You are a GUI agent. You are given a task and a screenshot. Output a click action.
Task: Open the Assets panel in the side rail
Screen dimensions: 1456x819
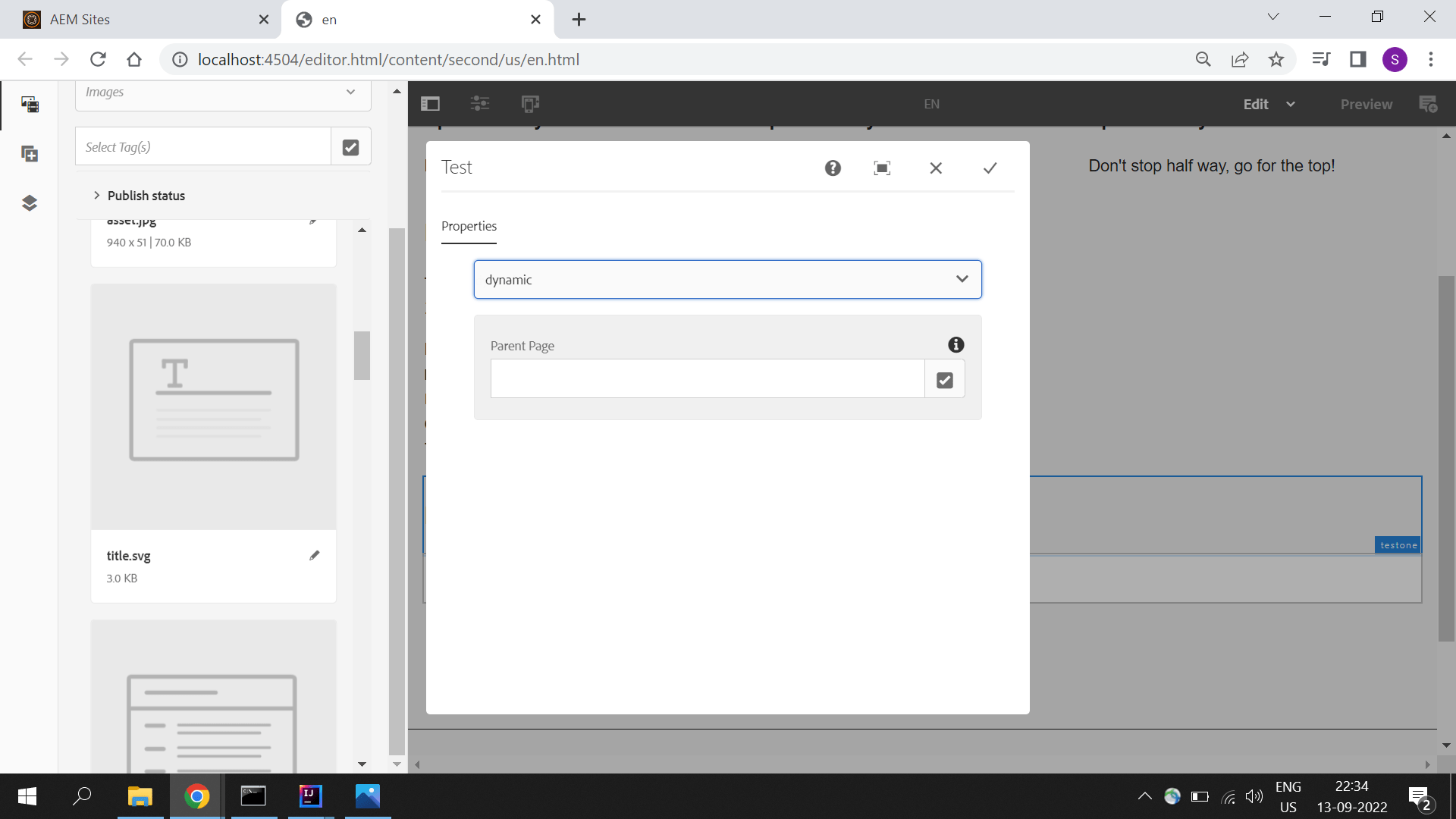[x=30, y=105]
